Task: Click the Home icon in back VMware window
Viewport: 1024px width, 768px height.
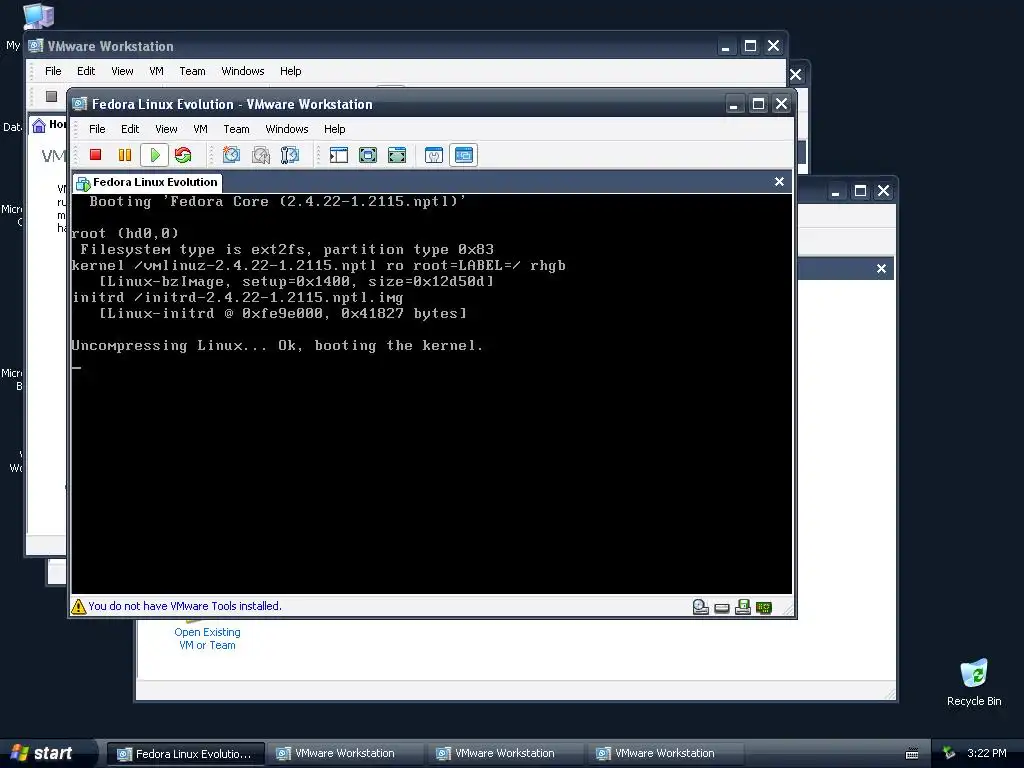Action: coord(39,125)
